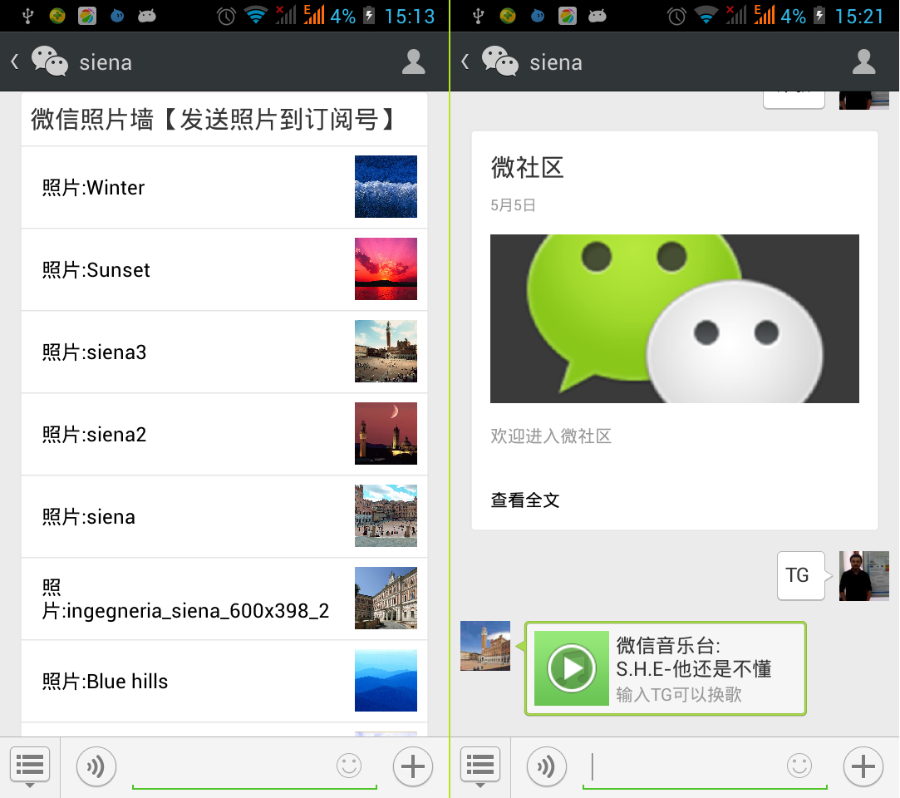
Task: Tap the ingegneria building thumbnail
Action: pyautogui.click(x=386, y=598)
